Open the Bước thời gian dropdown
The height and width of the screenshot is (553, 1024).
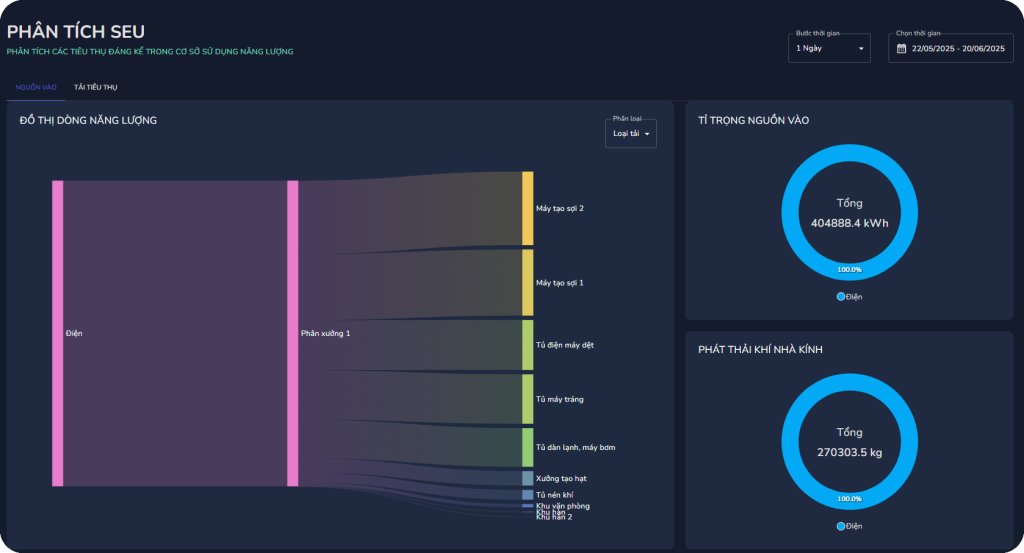click(830, 48)
